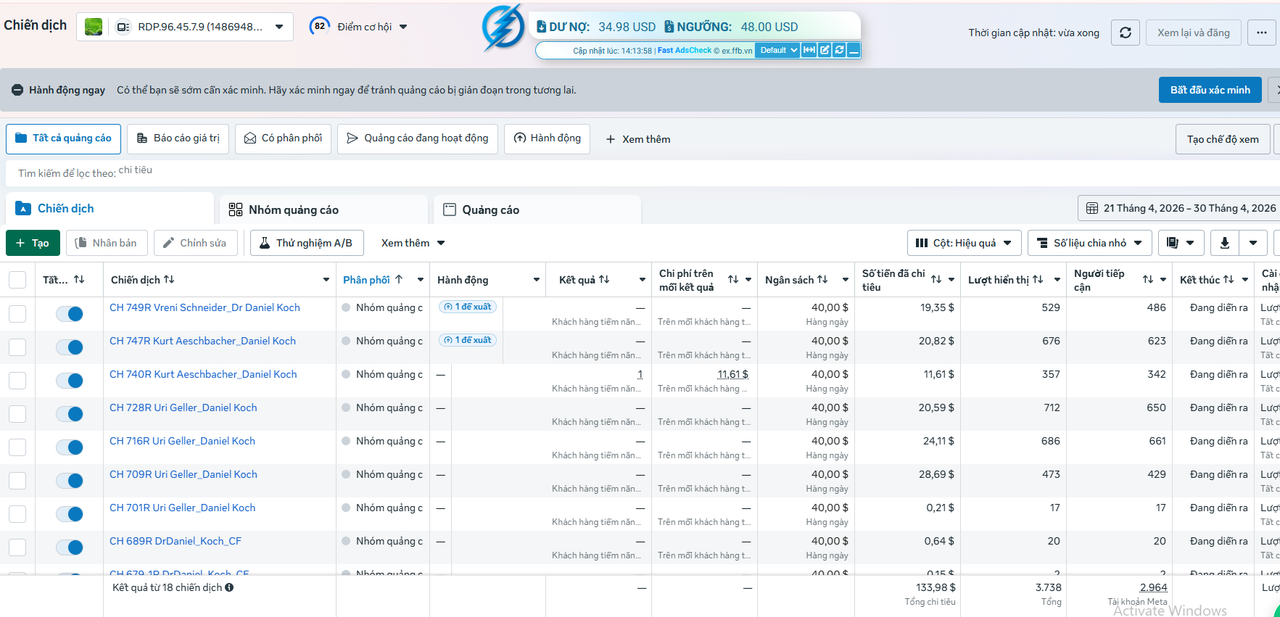This screenshot has width=1280, height=617.
Task: Click the calendar icon in date range
Action: pyautogui.click(x=1092, y=208)
